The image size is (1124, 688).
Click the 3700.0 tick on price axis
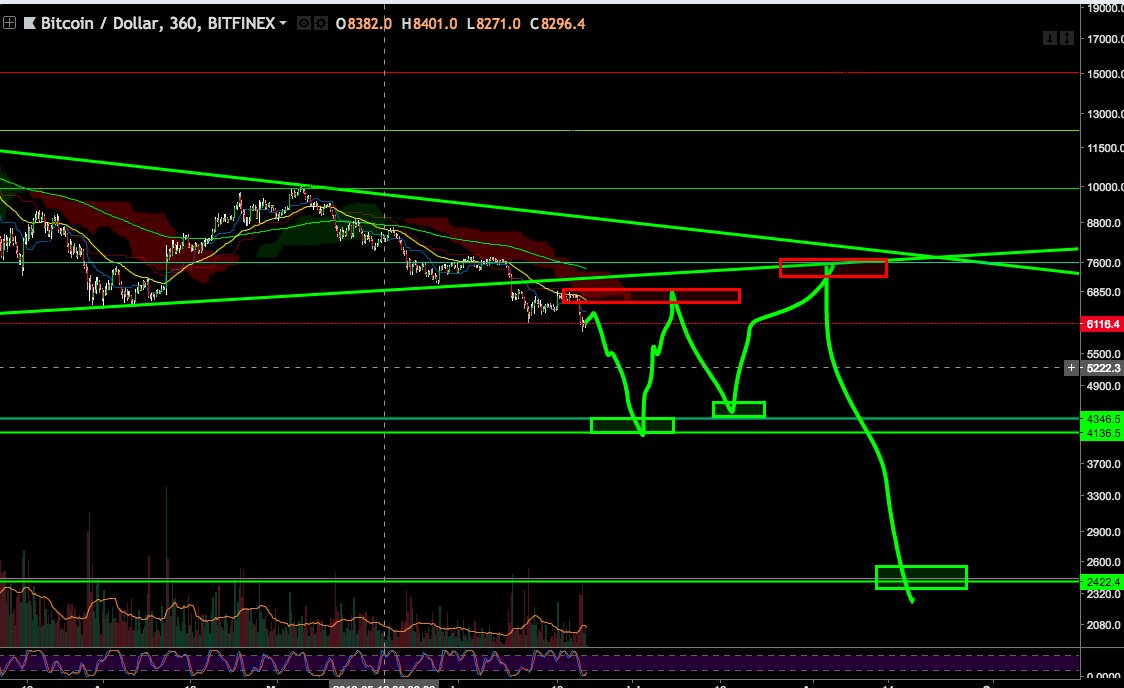[1105, 464]
